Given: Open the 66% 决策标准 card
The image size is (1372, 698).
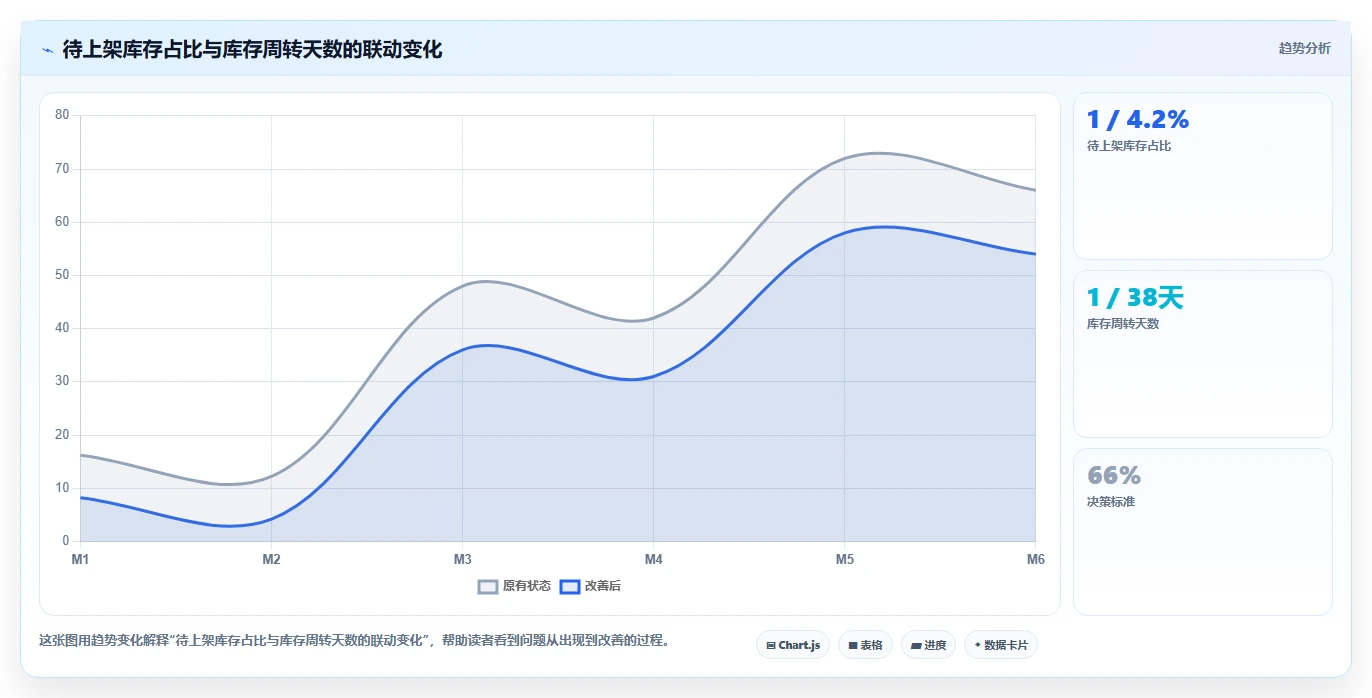Looking at the screenshot, I should pos(1202,532).
